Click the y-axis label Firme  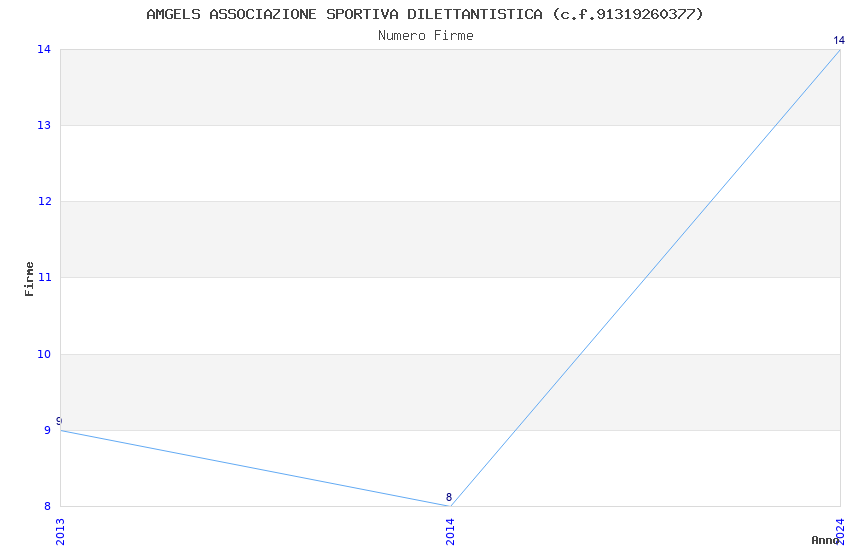coord(29,279)
